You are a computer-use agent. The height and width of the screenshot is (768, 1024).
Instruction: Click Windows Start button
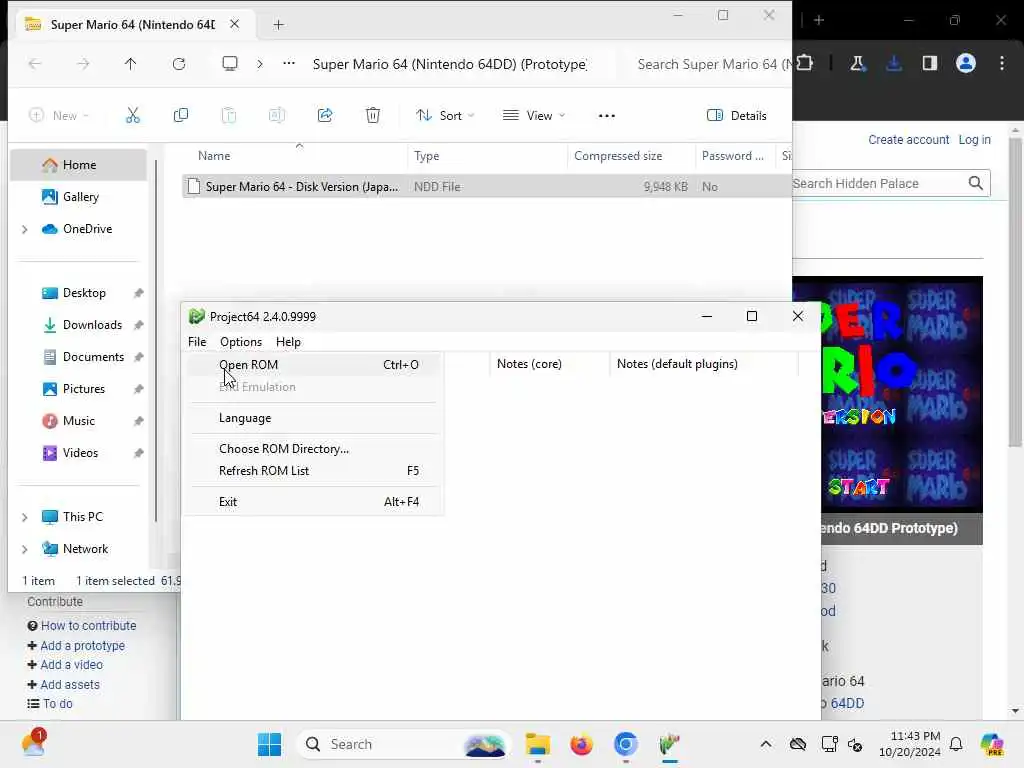(x=269, y=744)
